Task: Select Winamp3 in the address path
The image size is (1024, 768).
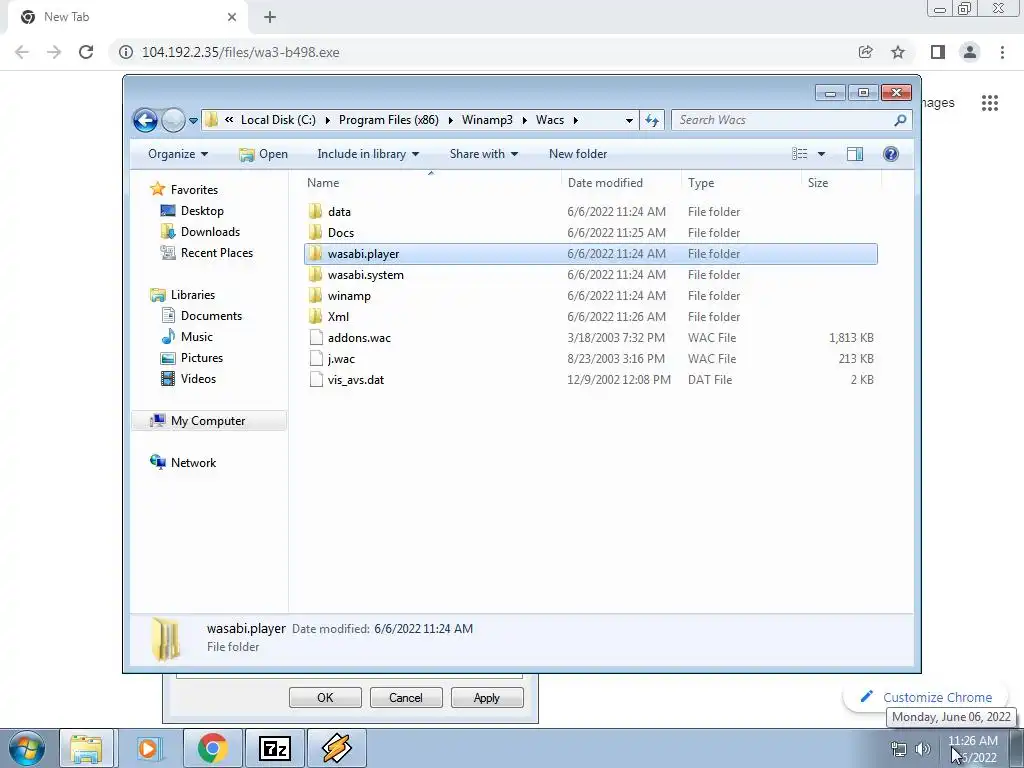Action: 487,120
